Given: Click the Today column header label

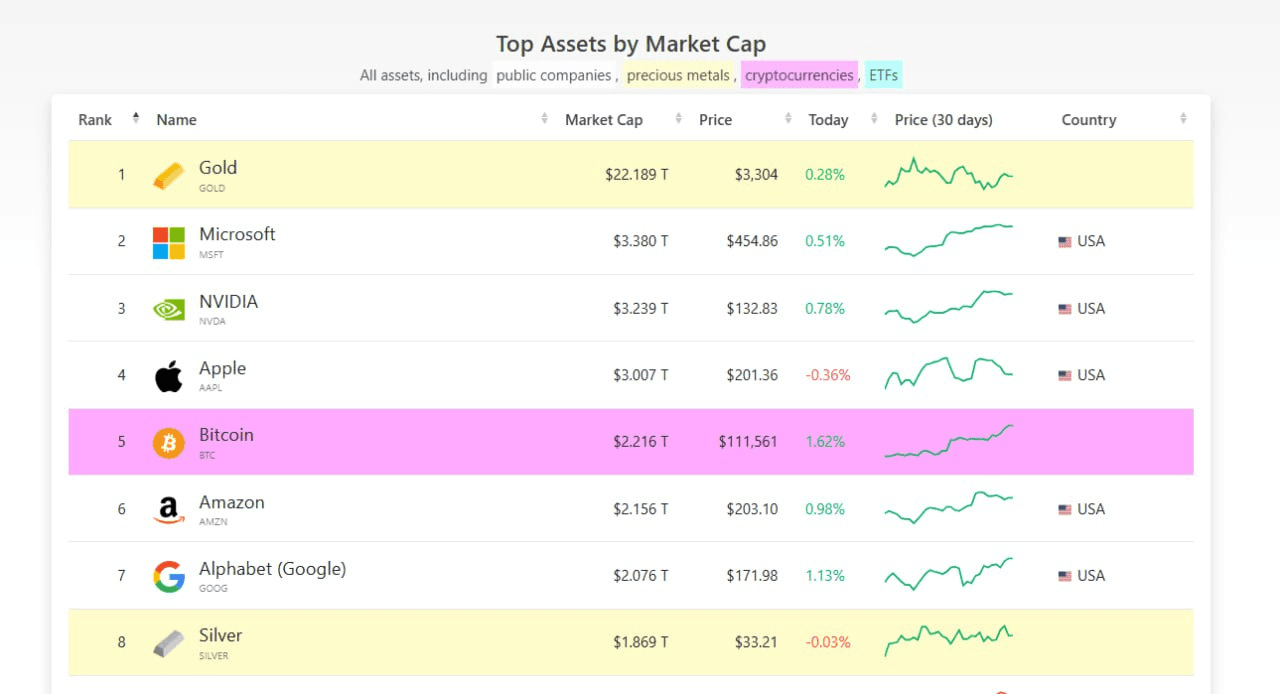Looking at the screenshot, I should pyautogui.click(x=828, y=120).
